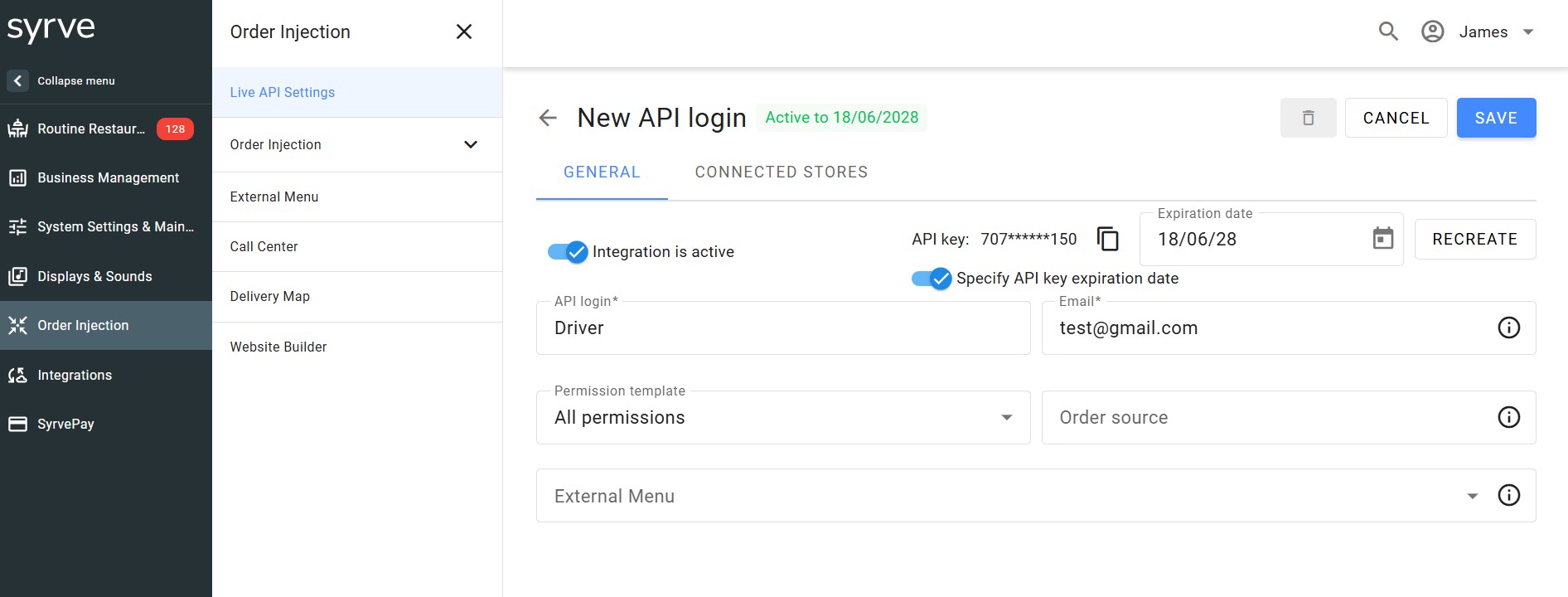
Task: Show info for the External Menu field
Action: [x=1509, y=495]
